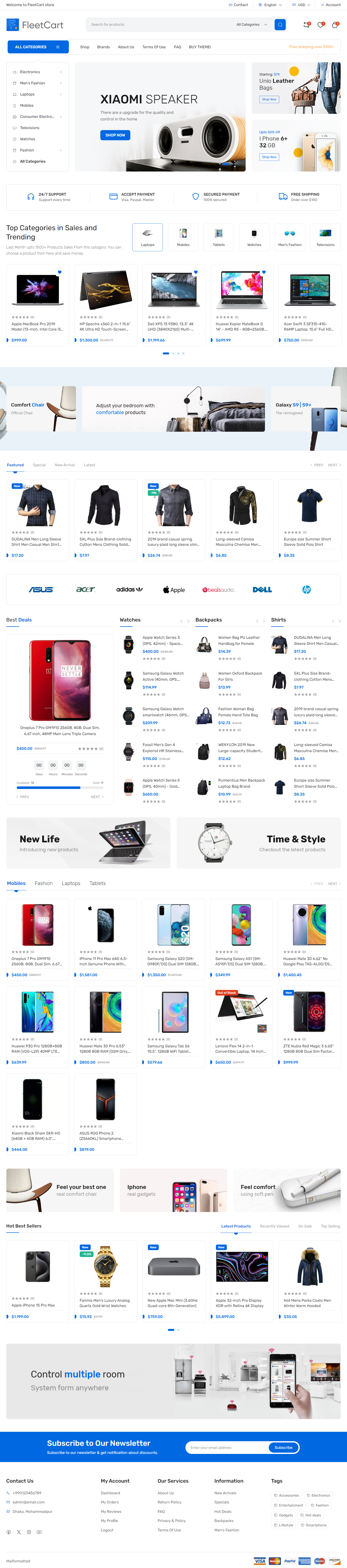Screen dimensions: 347x1568
Task: Open the Brands menu item
Action: [103, 47]
